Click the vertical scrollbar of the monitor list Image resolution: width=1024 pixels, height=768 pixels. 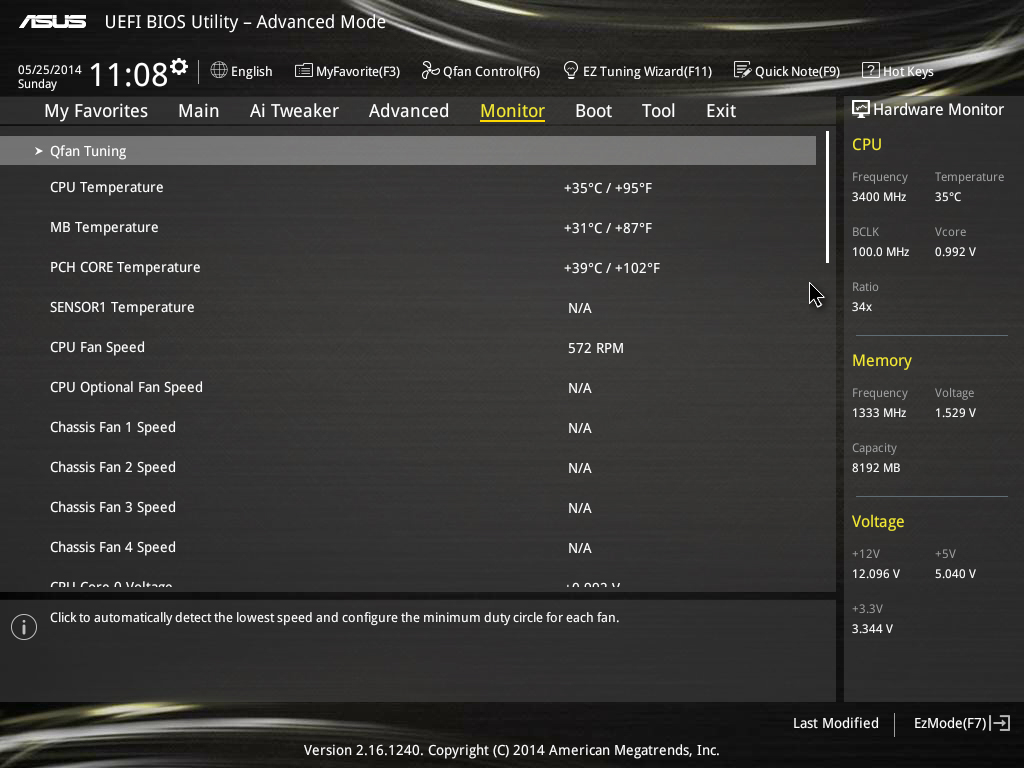click(827, 197)
